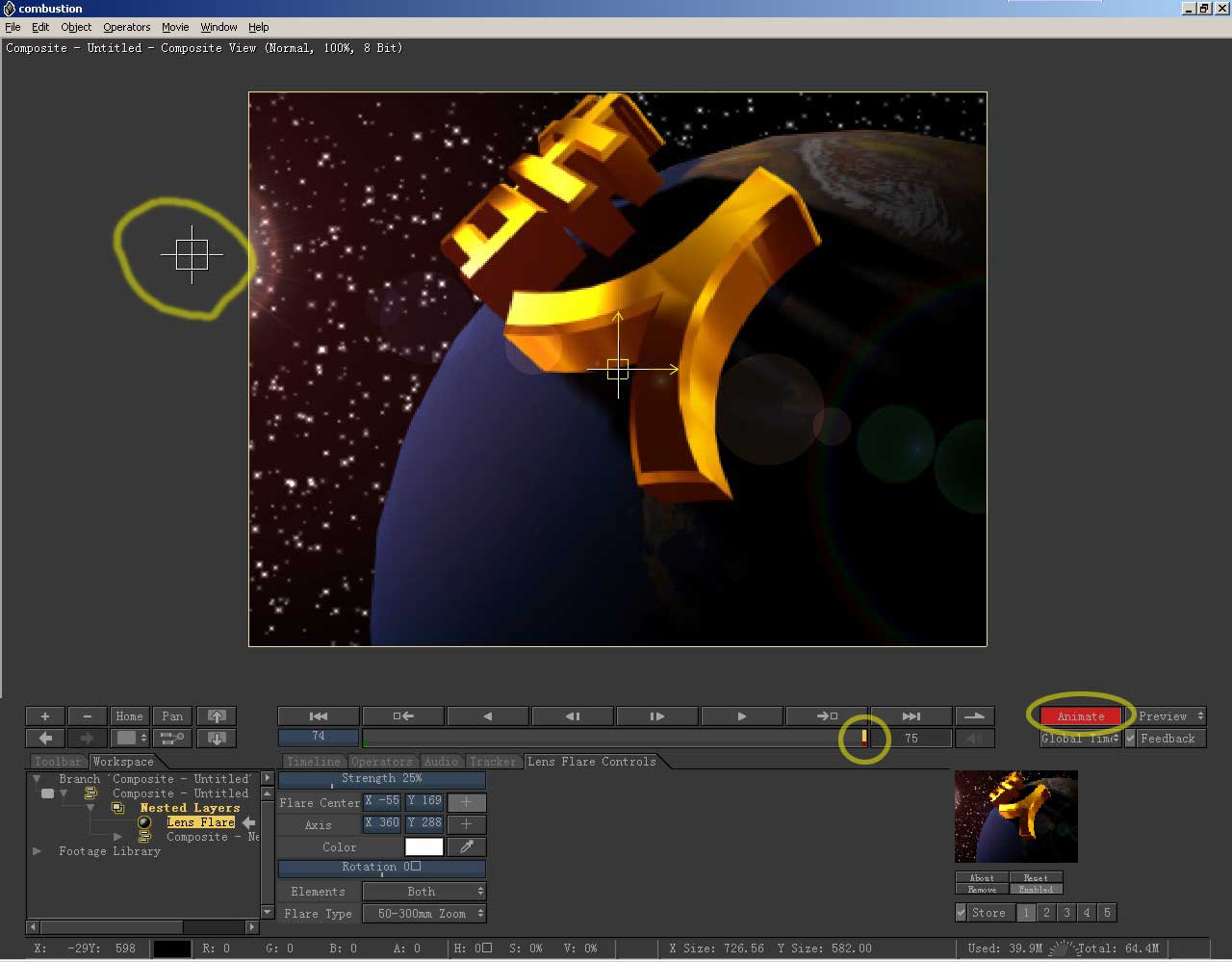Image resolution: width=1232 pixels, height=962 pixels.
Task: Click the white Color swatch
Action: click(423, 847)
